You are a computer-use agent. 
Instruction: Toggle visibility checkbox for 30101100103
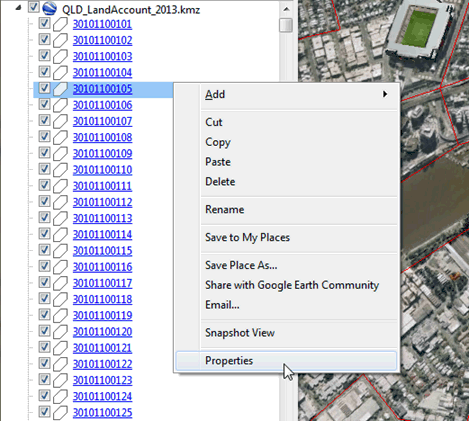[x=44, y=56]
